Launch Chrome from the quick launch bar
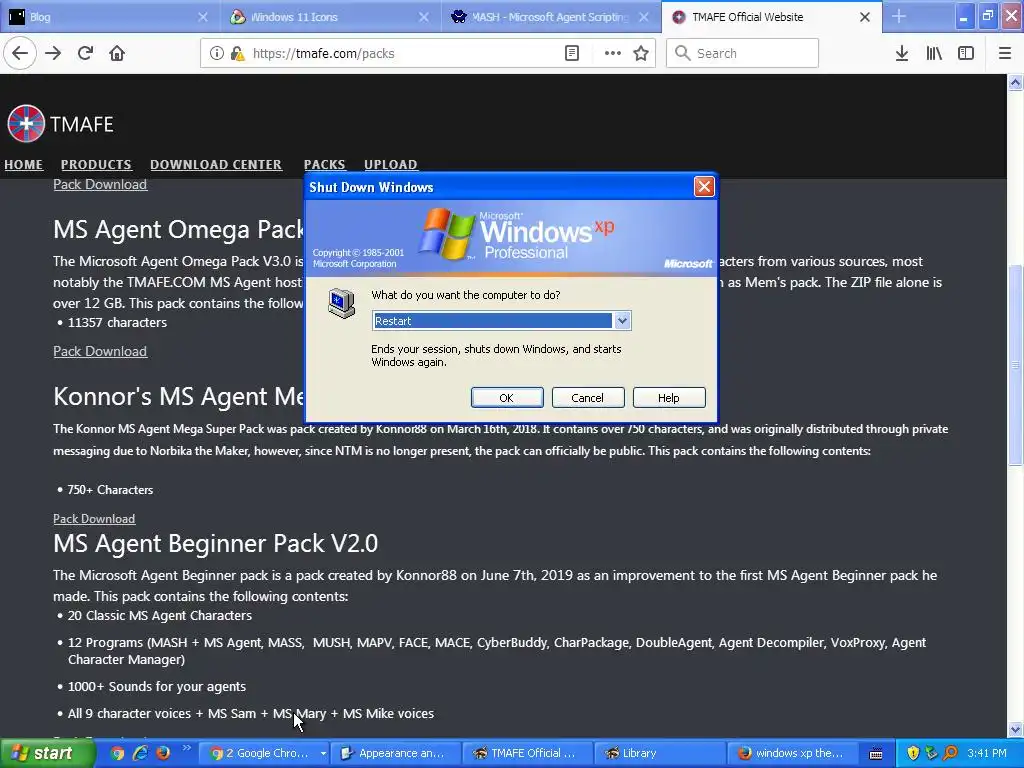Screen dimensions: 1024x768 click(117, 753)
